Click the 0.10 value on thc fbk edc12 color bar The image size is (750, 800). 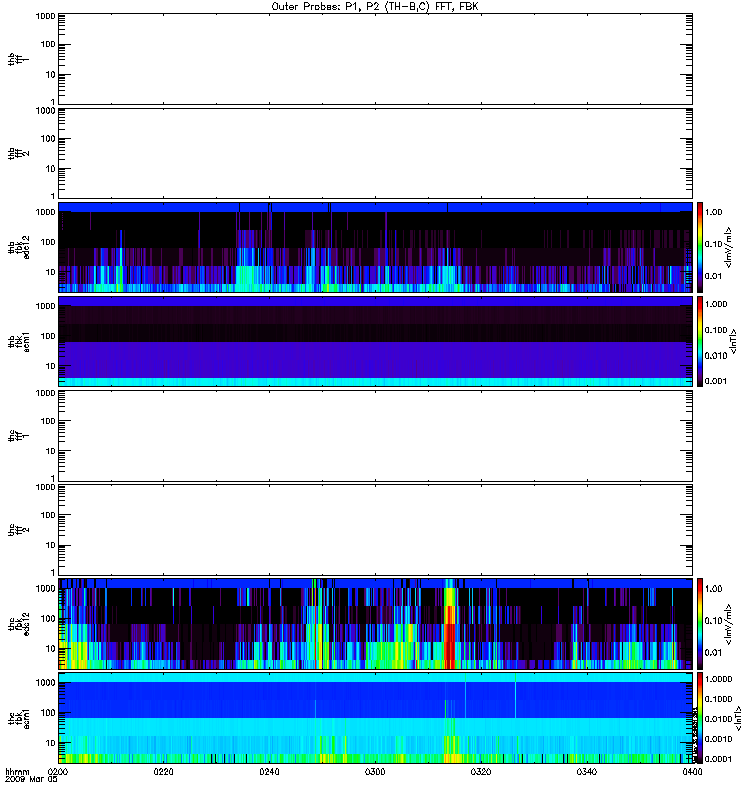pyautogui.click(x=713, y=621)
